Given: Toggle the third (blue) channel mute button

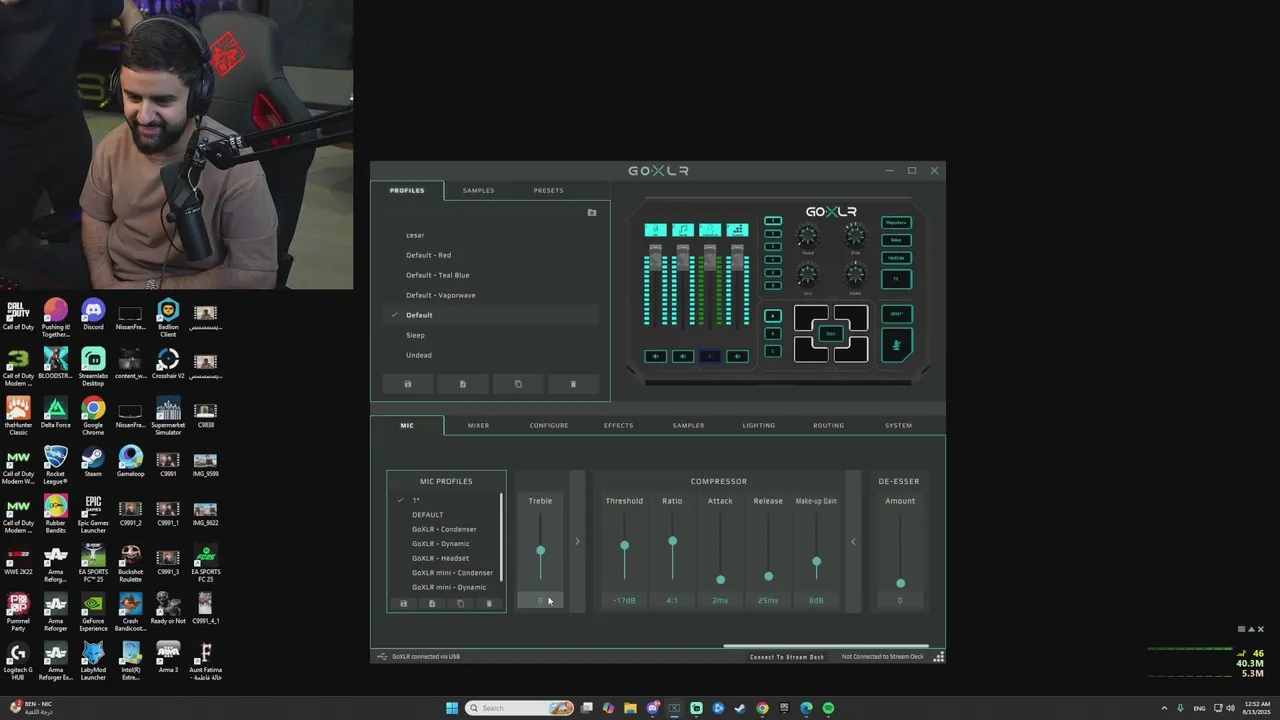Looking at the screenshot, I should coord(710,356).
